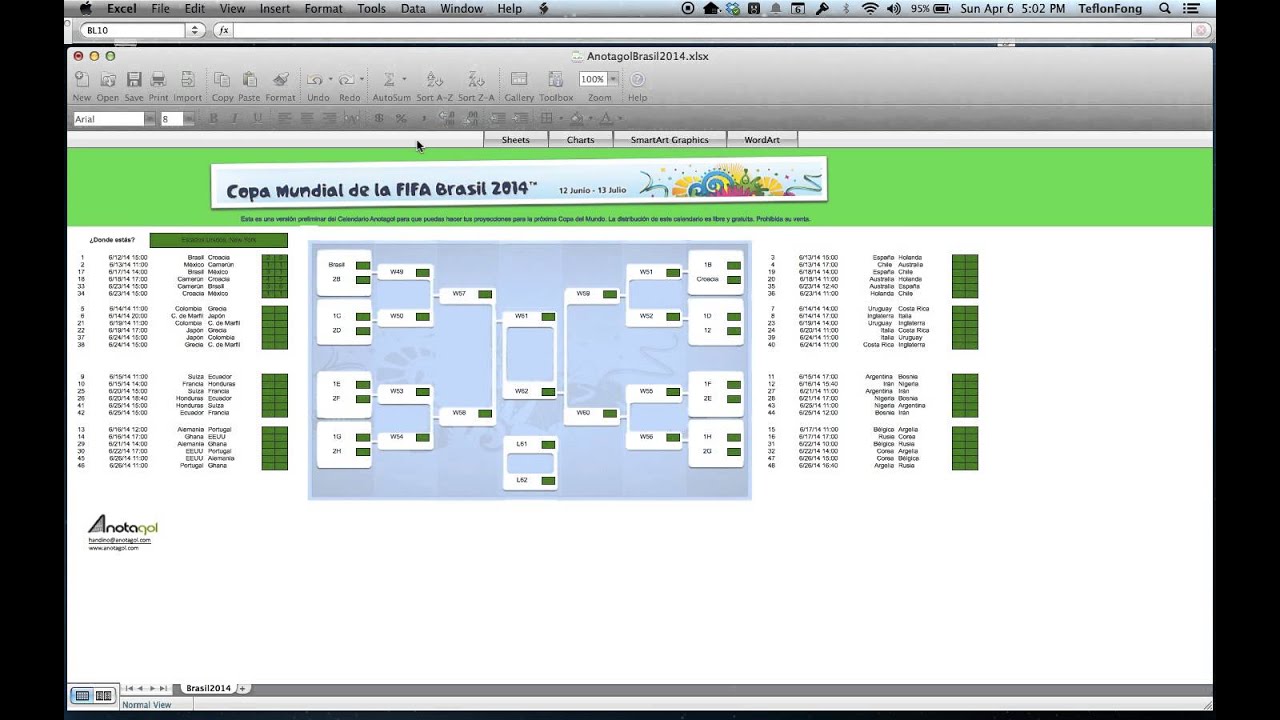Click the Copy toolbar icon
Screen dimensions: 1280x720
click(x=222, y=79)
